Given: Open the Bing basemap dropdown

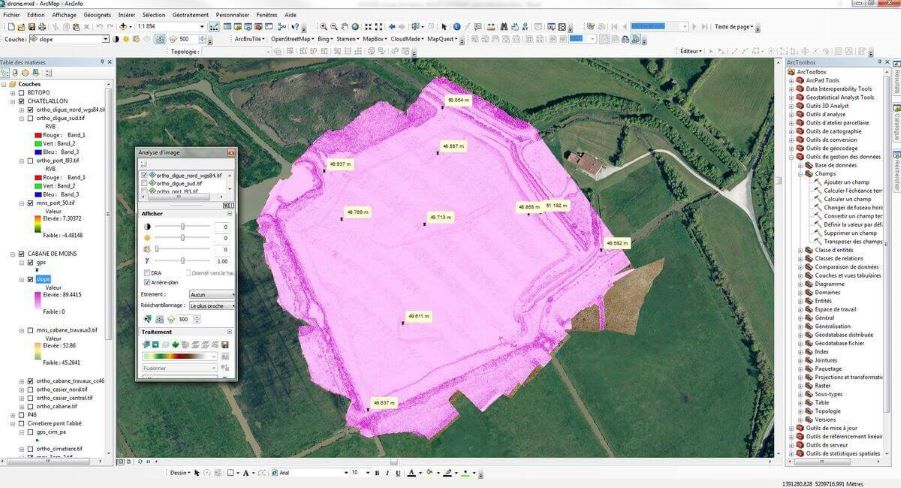Looking at the screenshot, I should 325,39.
